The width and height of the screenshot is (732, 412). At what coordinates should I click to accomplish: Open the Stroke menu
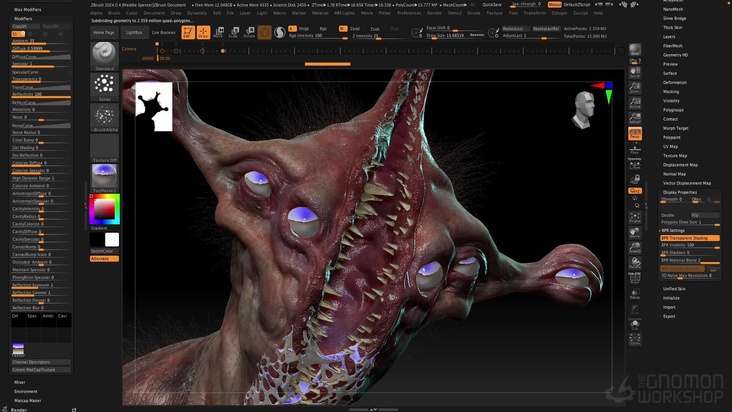473,13
